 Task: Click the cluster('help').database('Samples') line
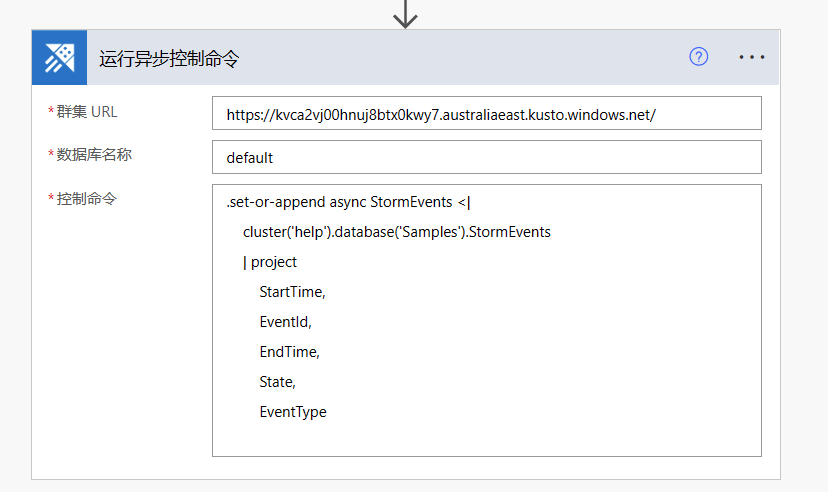397,232
